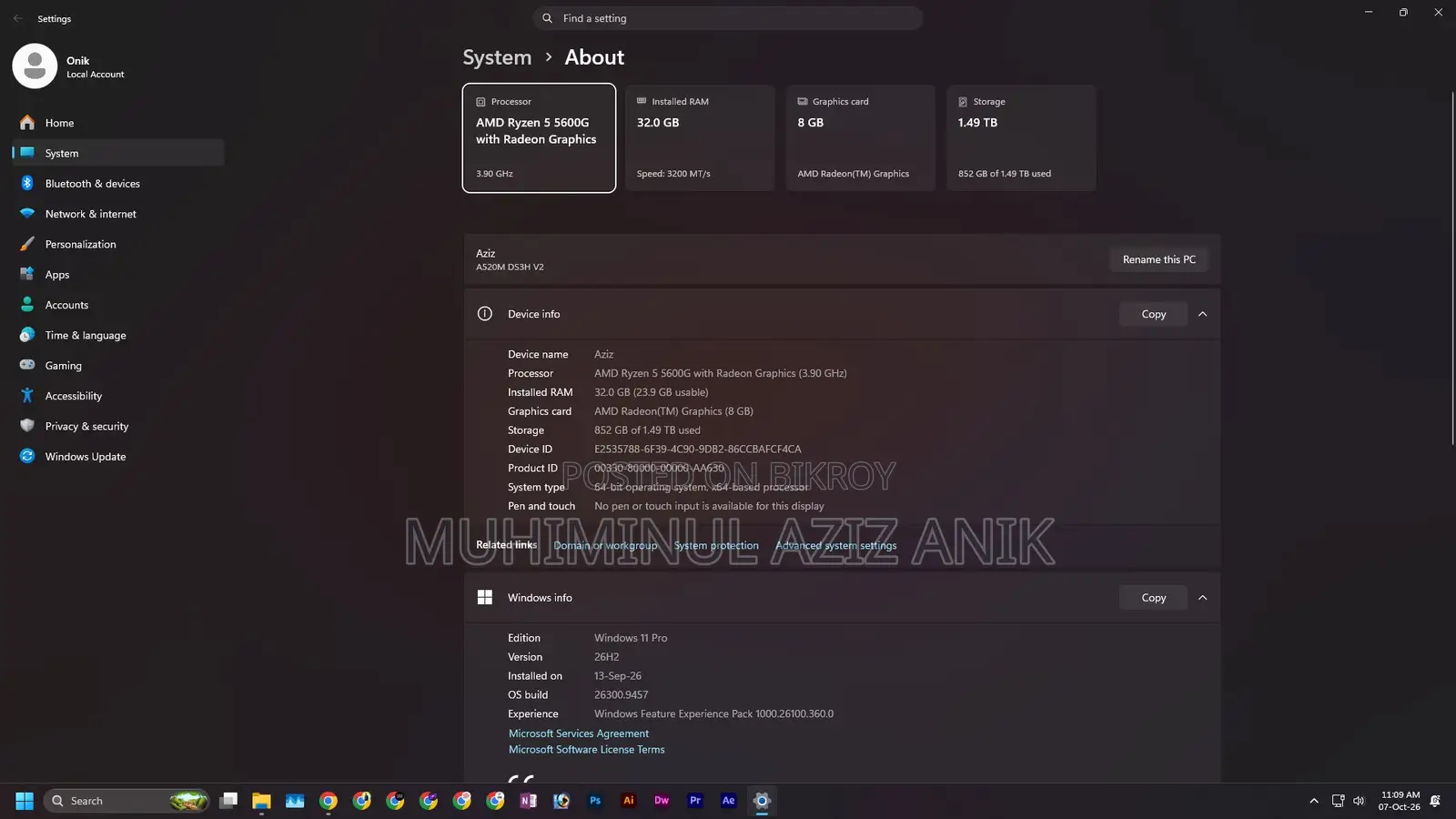Open Task View from the taskbar
The height and width of the screenshot is (819, 1456).
click(x=228, y=801)
